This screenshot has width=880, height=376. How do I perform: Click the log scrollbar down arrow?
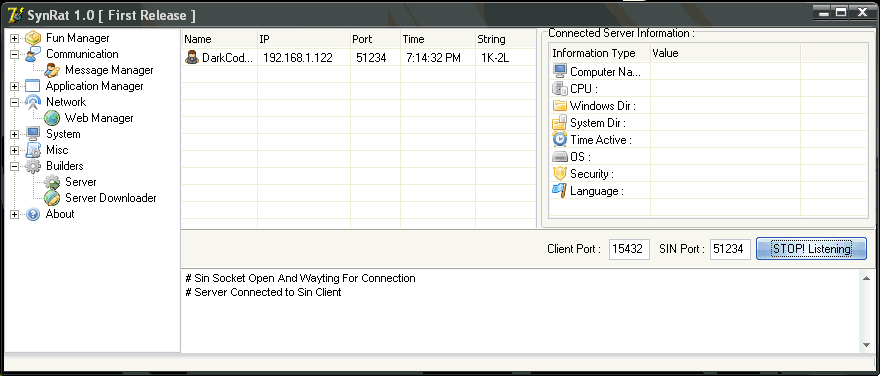[x=867, y=345]
